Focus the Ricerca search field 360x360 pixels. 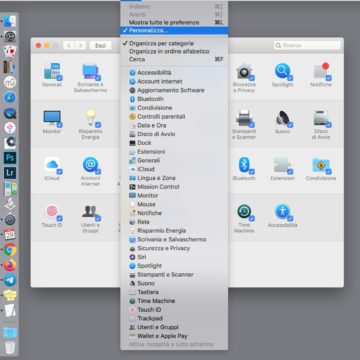click(x=307, y=45)
